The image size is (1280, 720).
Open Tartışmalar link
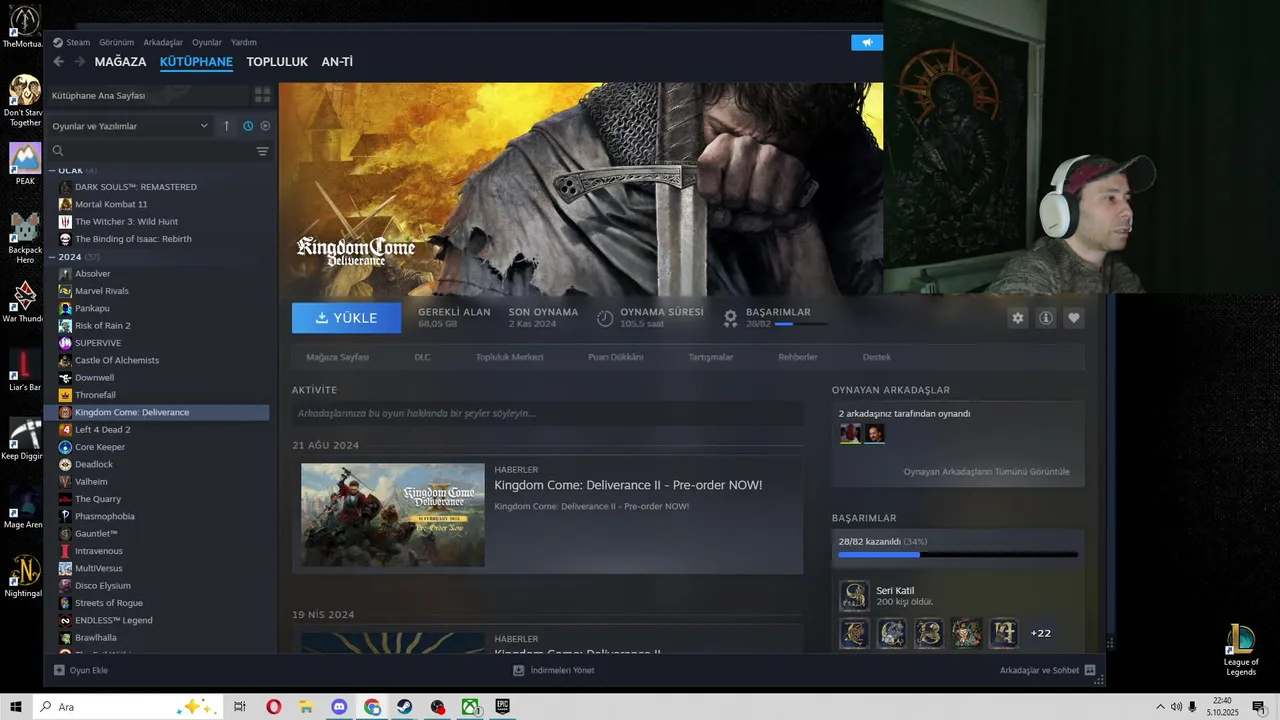coord(710,357)
